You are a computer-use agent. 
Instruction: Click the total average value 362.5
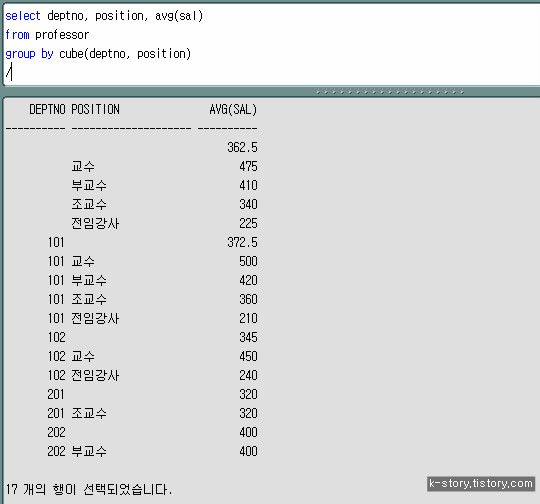[242, 147]
